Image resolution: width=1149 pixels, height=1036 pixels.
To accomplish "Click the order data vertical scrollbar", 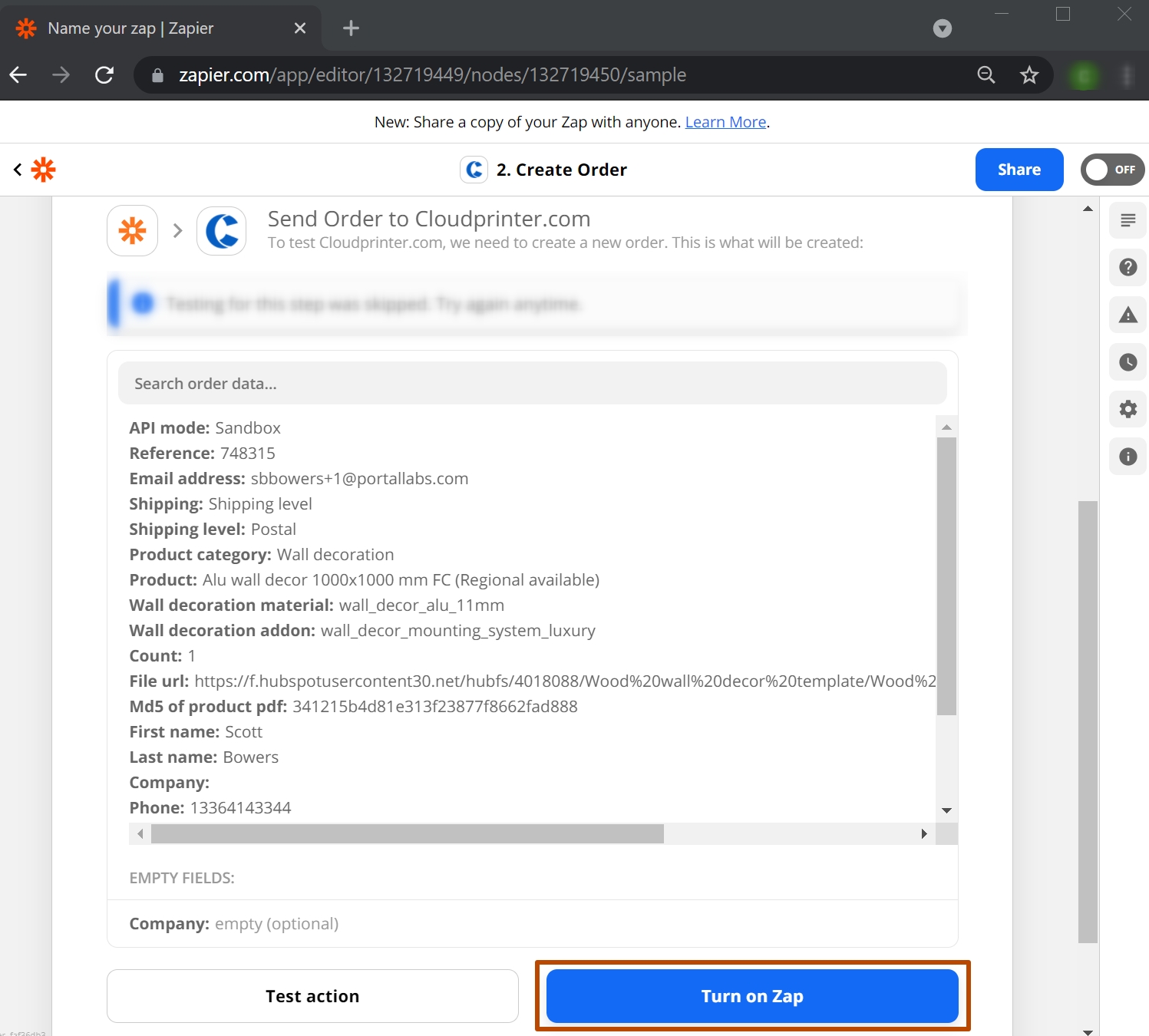I will click(947, 576).
